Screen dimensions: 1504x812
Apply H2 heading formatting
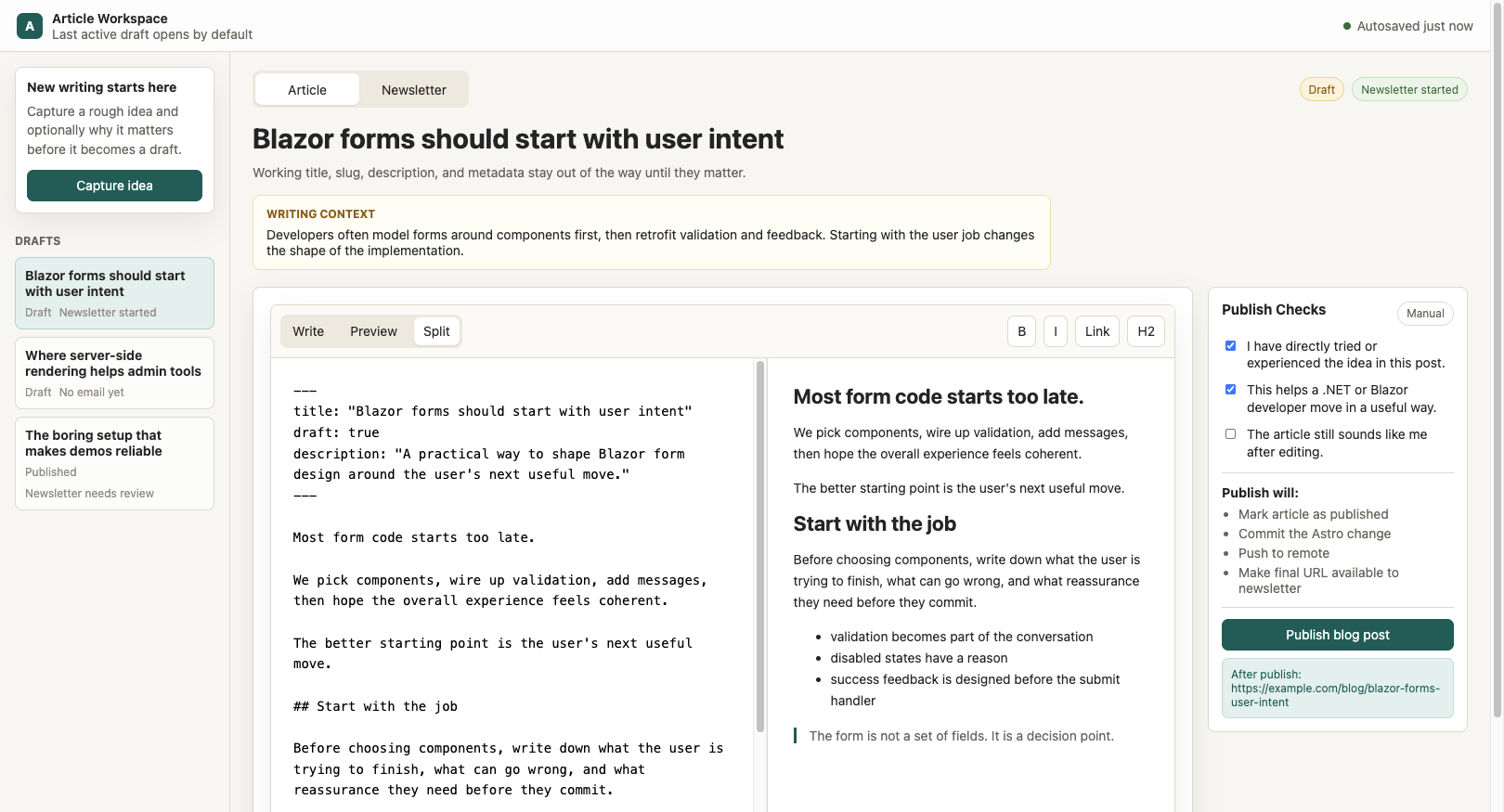pos(1147,331)
